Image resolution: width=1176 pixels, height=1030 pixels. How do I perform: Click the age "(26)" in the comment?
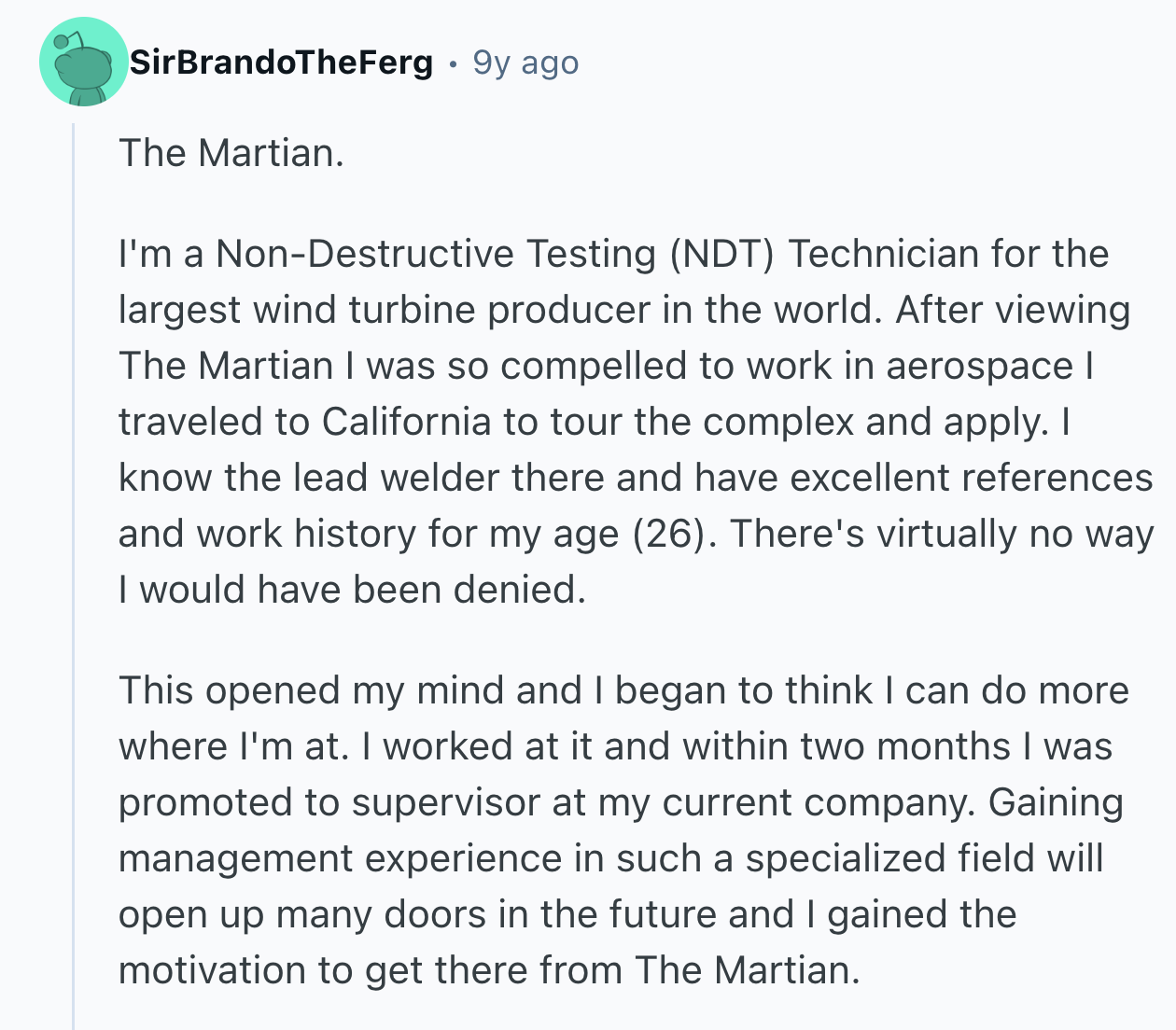(x=666, y=534)
